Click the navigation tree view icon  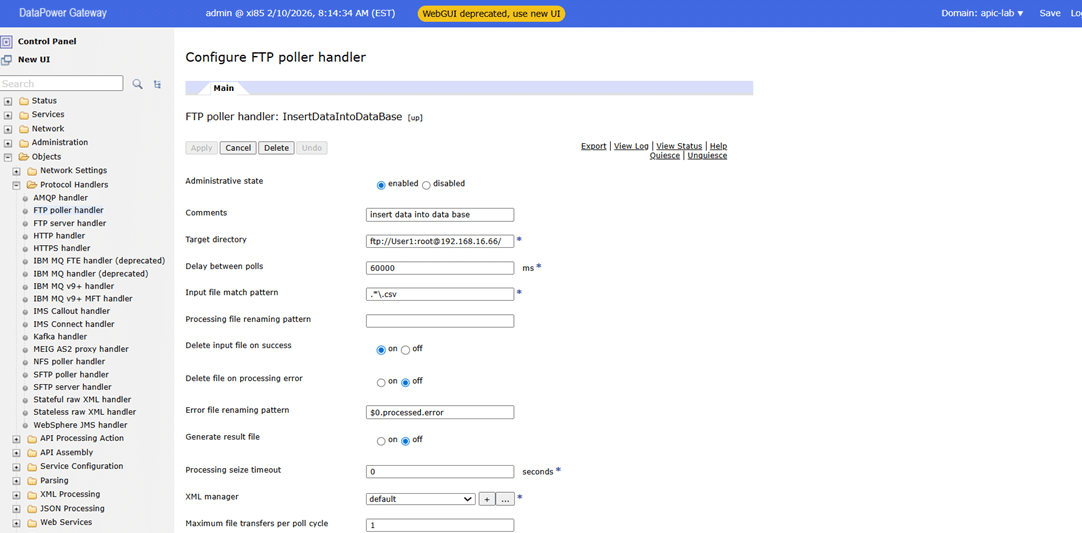tap(157, 84)
